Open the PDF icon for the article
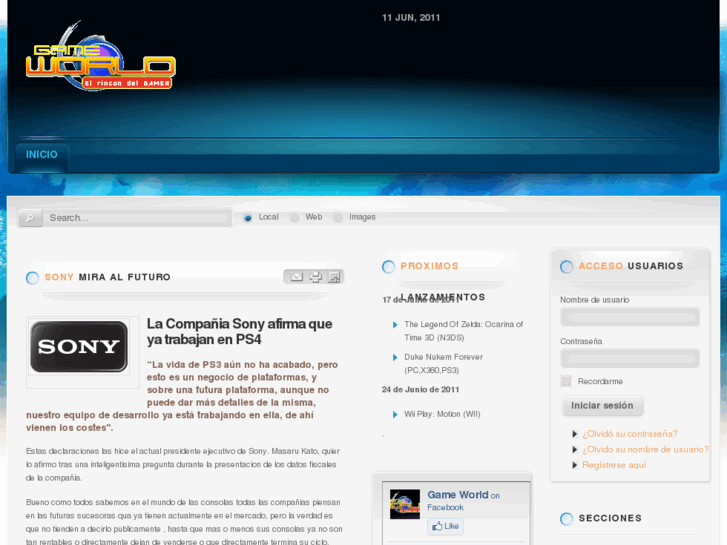This screenshot has height=545, width=727. click(334, 277)
